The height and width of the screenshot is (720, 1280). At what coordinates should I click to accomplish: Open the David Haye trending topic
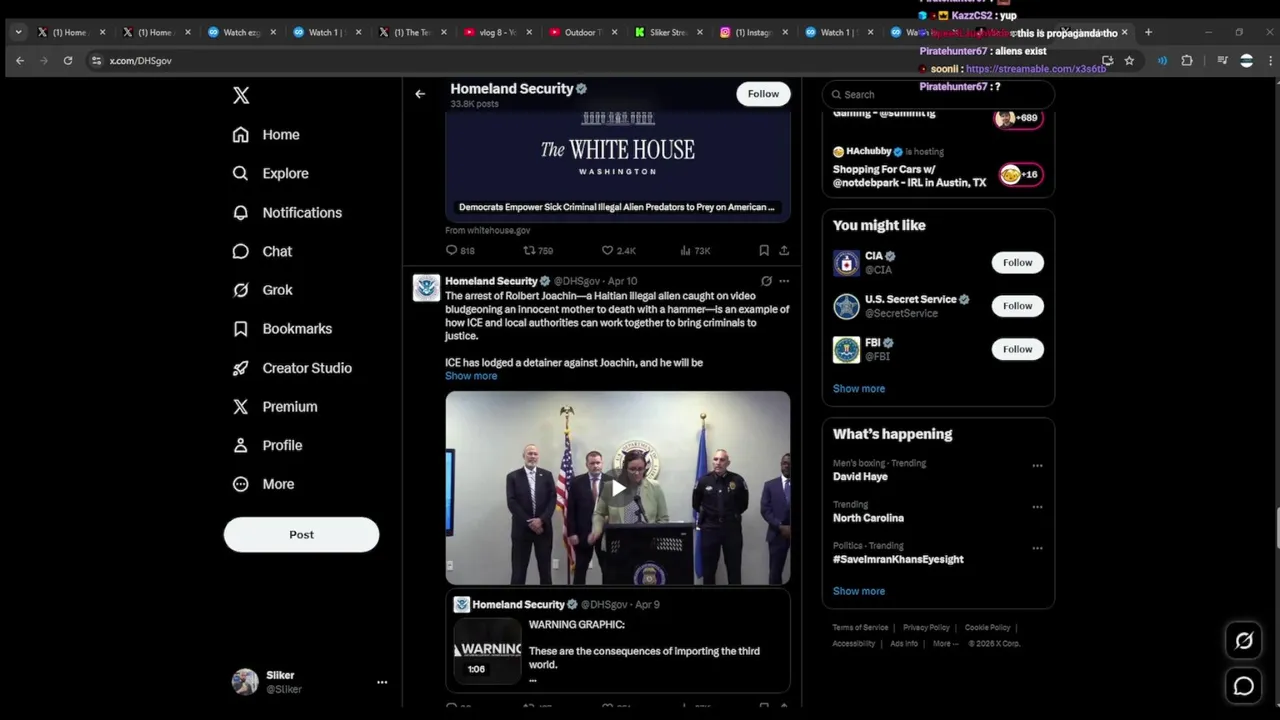point(860,477)
